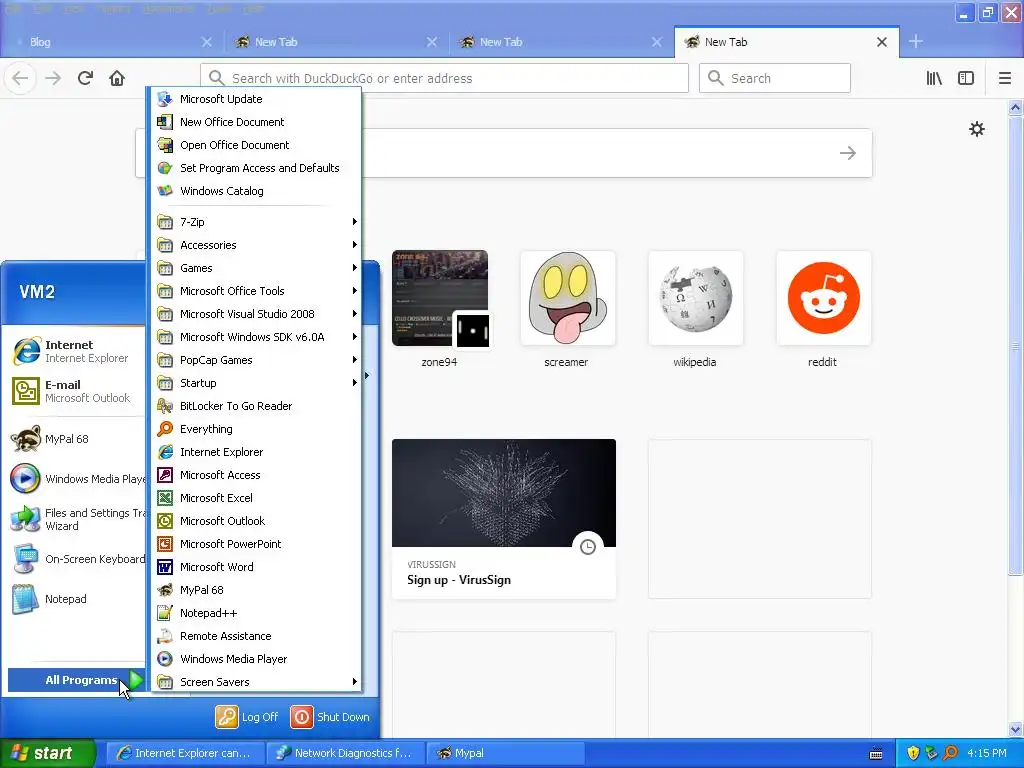Switch to Internet Explorer taskbar window
The height and width of the screenshot is (768, 1024).
pyautogui.click(x=186, y=753)
